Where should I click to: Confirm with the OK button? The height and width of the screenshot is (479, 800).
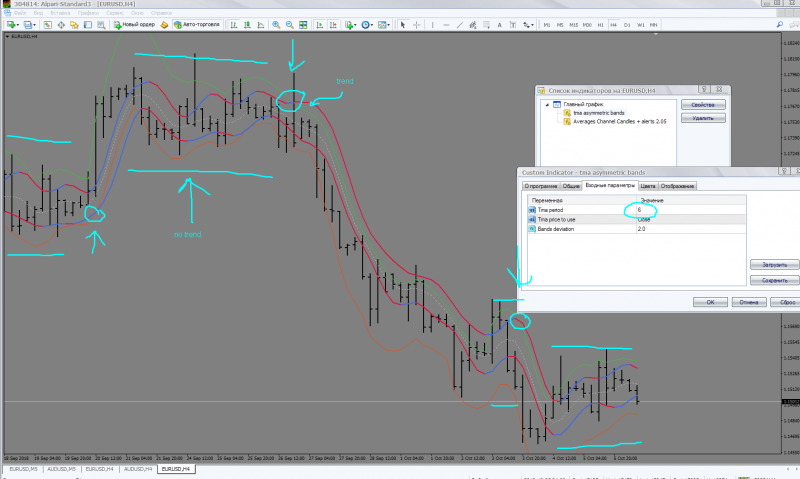[710, 302]
